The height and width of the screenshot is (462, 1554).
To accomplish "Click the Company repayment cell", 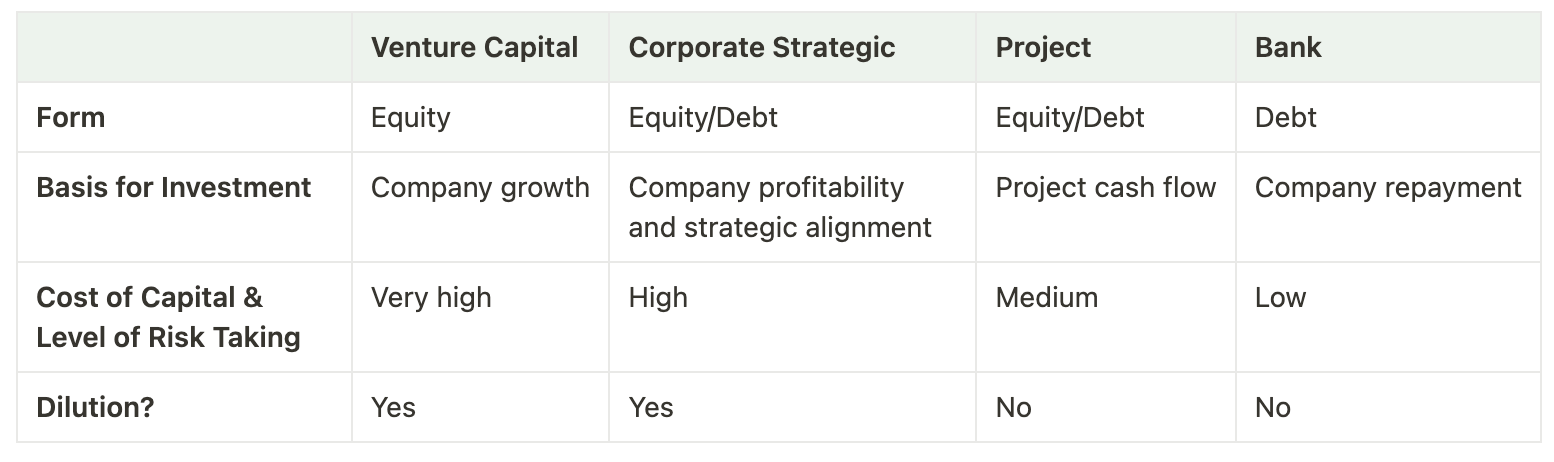I will pos(1387,187).
